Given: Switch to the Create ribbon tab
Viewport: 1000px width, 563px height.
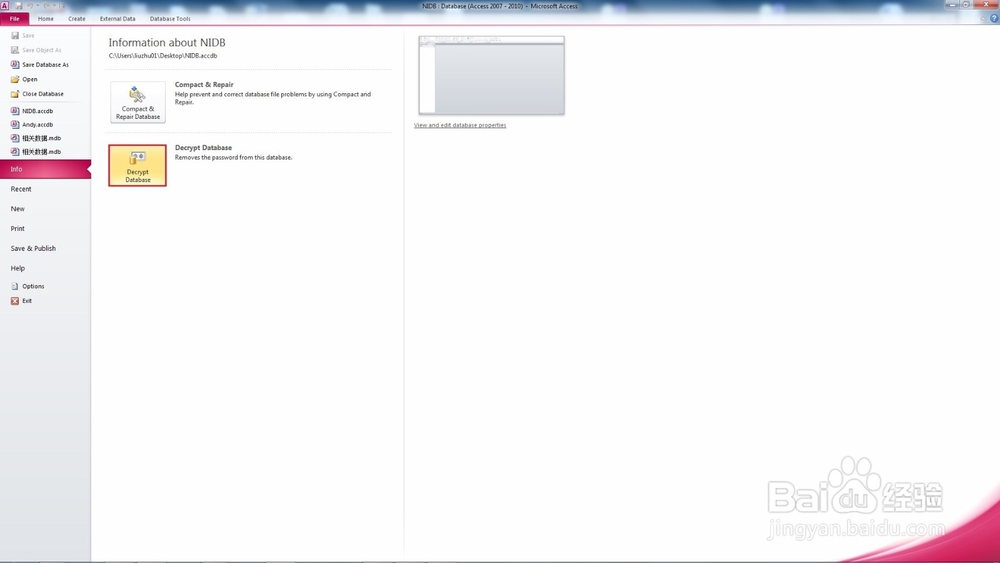Looking at the screenshot, I should point(77,18).
